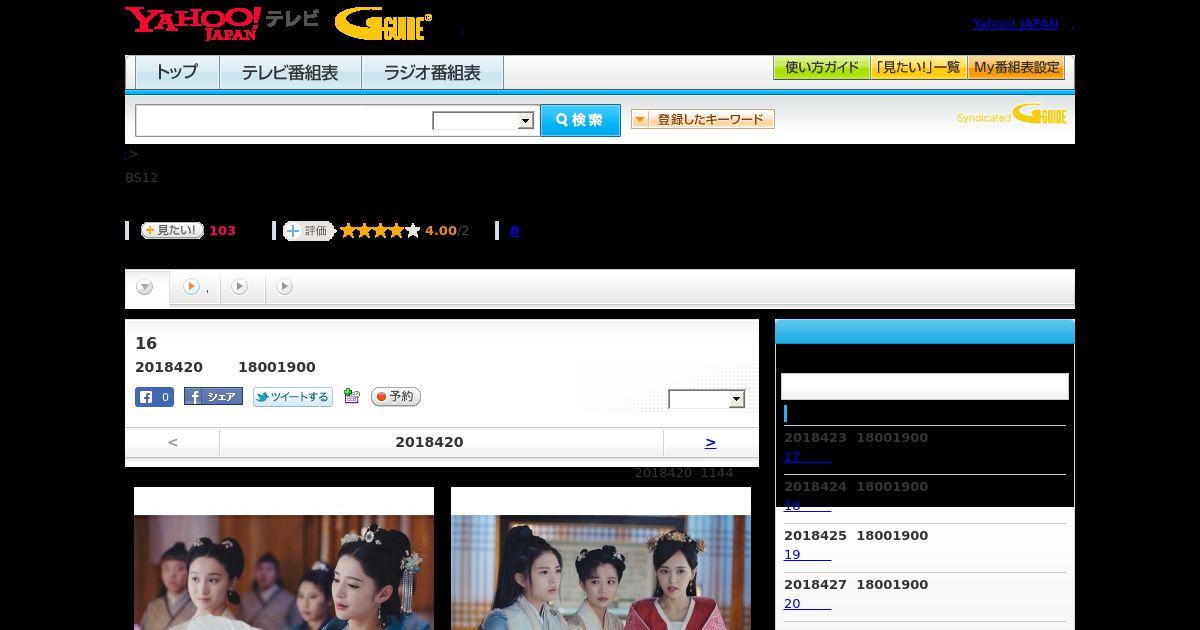The height and width of the screenshot is (630, 1200).
Task: Click the 2018423 18001900 schedule text
Action: pos(856,438)
